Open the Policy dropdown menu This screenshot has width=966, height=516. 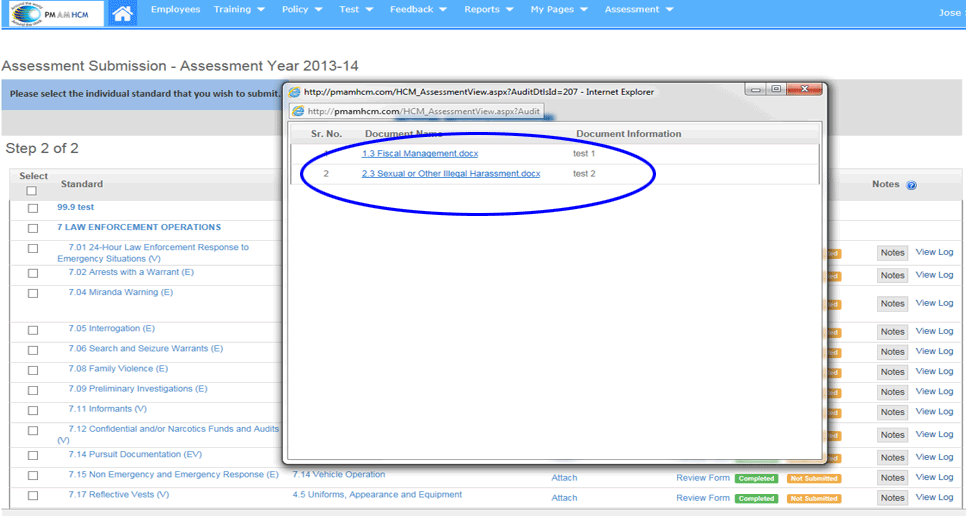tap(302, 10)
